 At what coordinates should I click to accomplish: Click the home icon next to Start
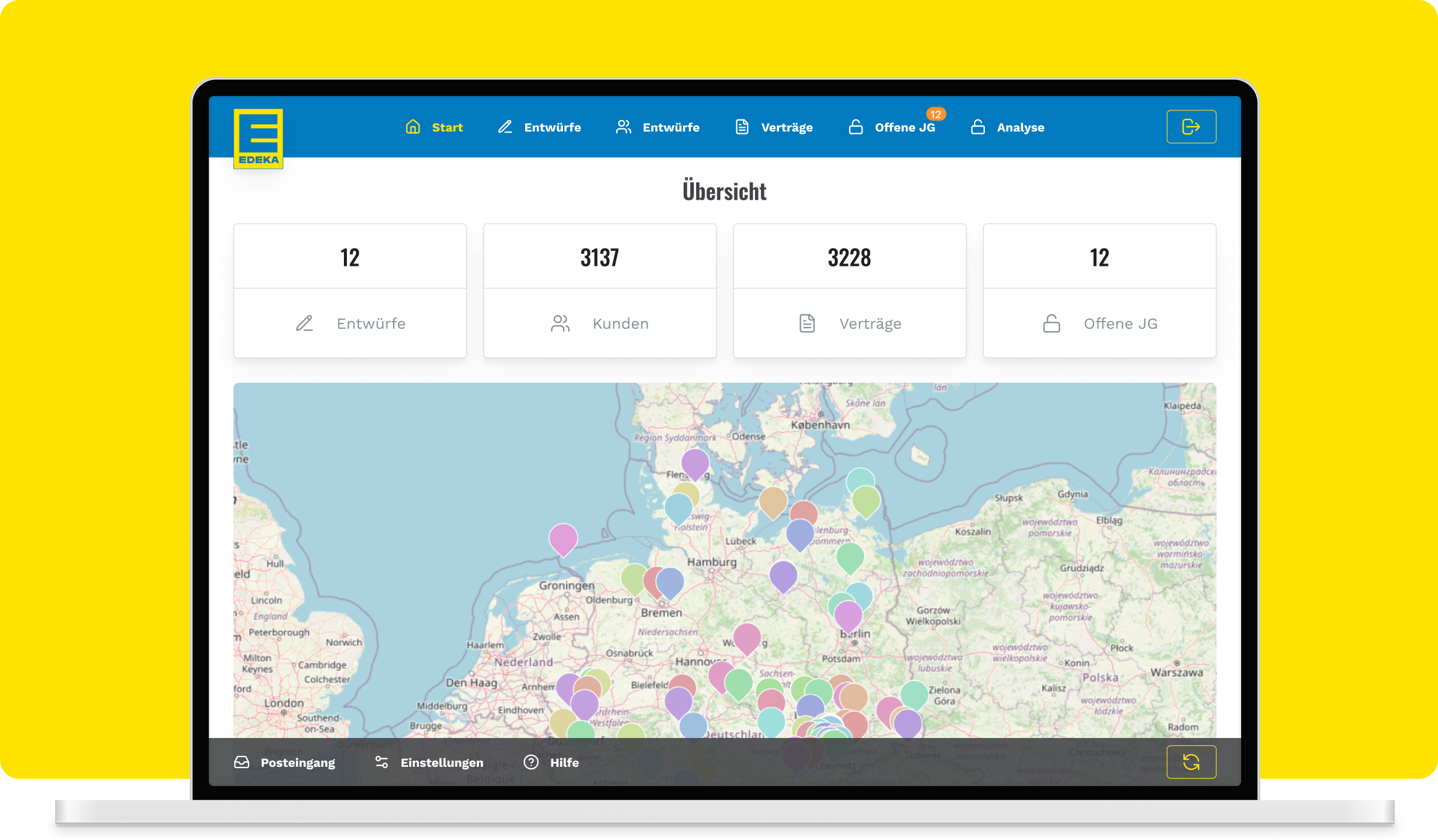click(413, 127)
